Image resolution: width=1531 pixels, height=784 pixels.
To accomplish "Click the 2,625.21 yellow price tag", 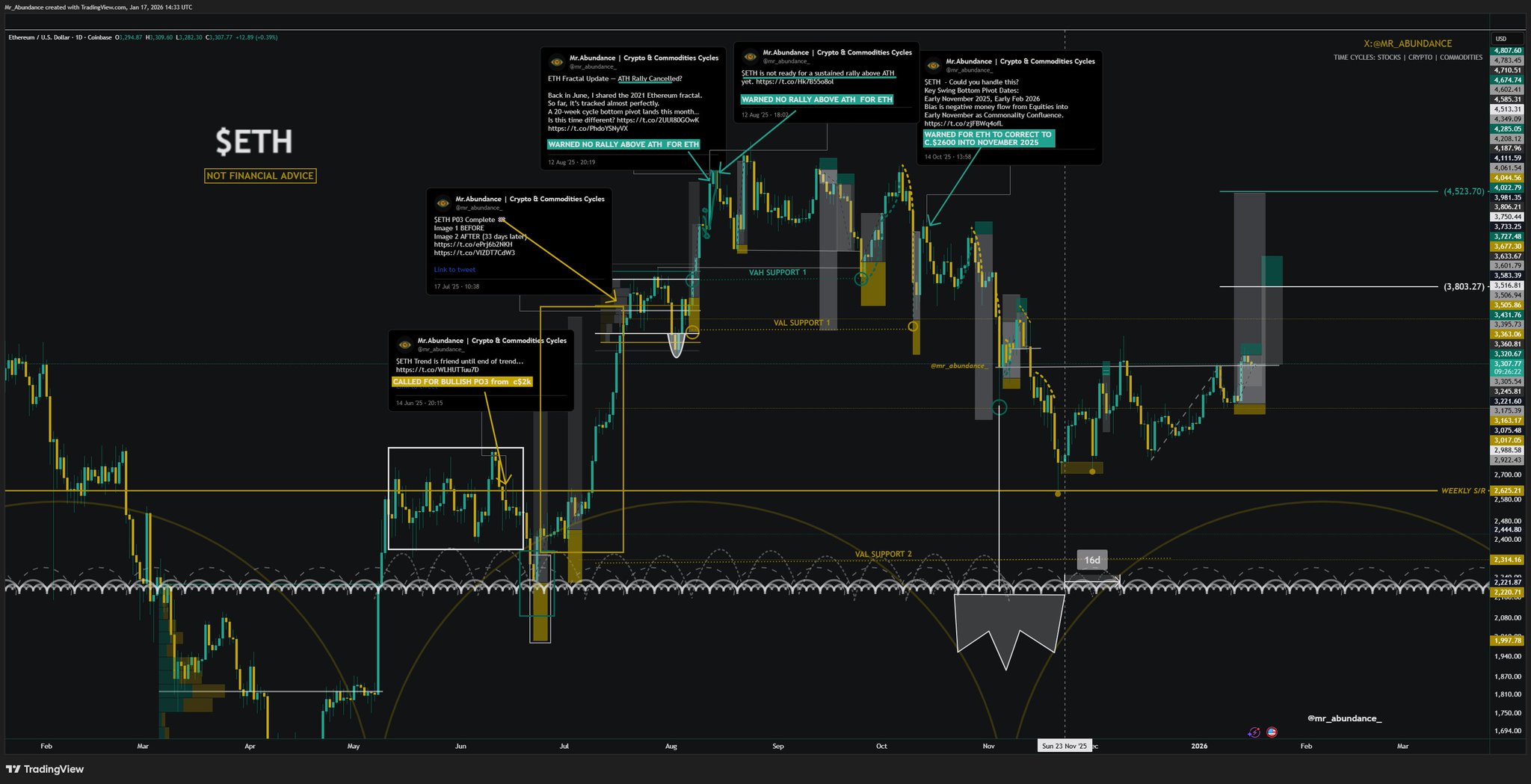I will 1507,491.
